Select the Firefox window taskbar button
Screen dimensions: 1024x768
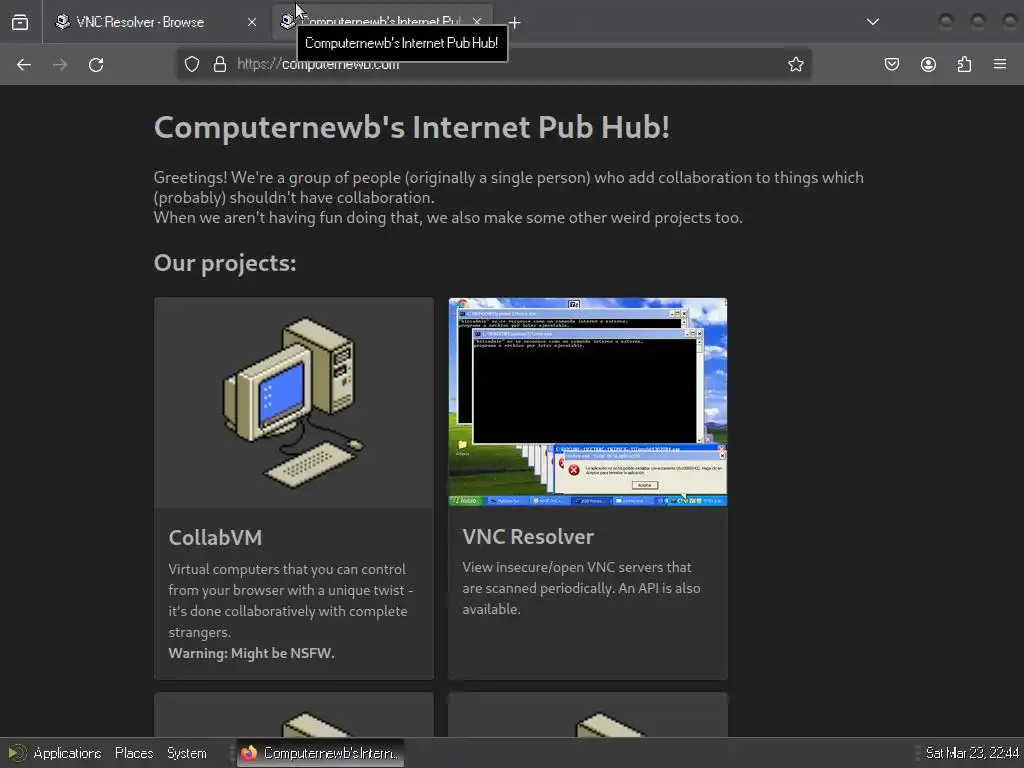tap(320, 753)
